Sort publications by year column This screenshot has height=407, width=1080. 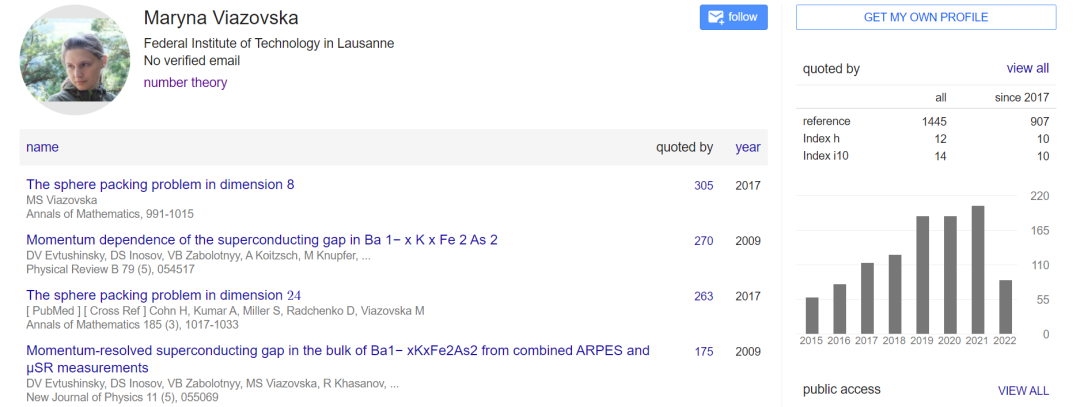click(x=747, y=147)
